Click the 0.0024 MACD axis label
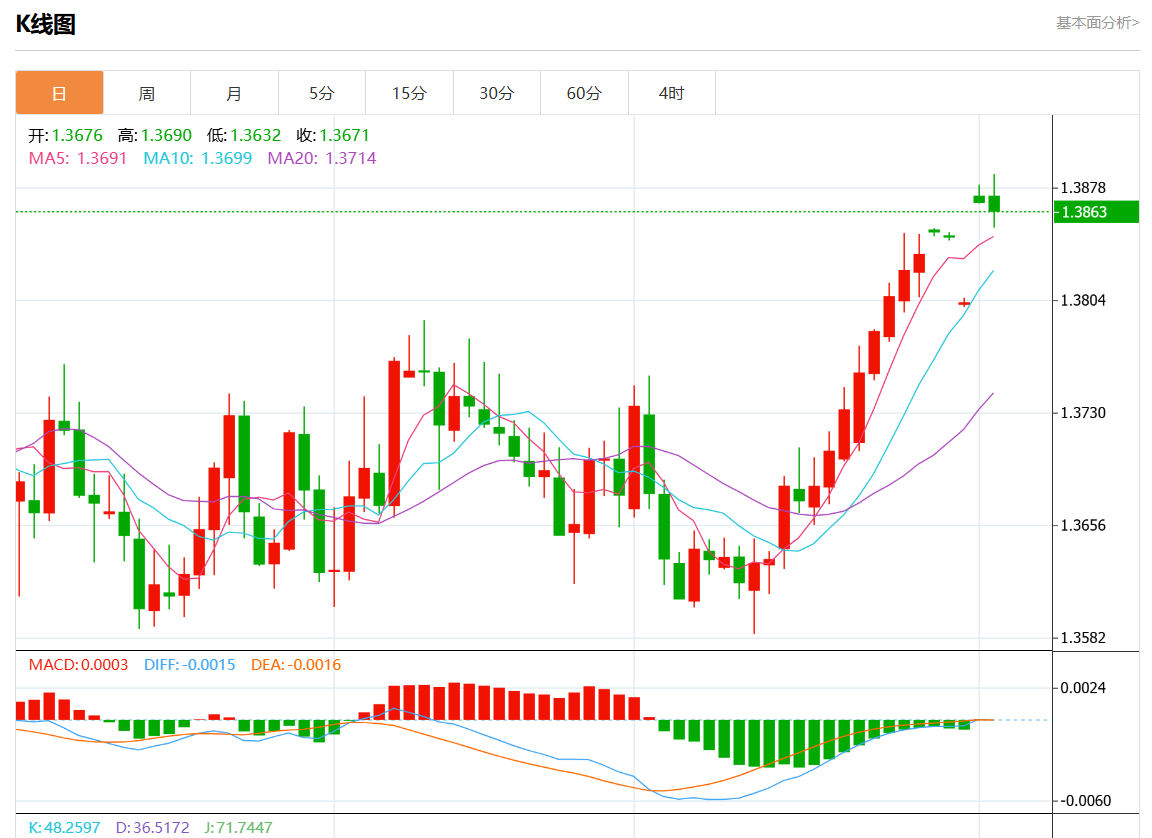The height and width of the screenshot is (838, 1152). pos(1083,688)
